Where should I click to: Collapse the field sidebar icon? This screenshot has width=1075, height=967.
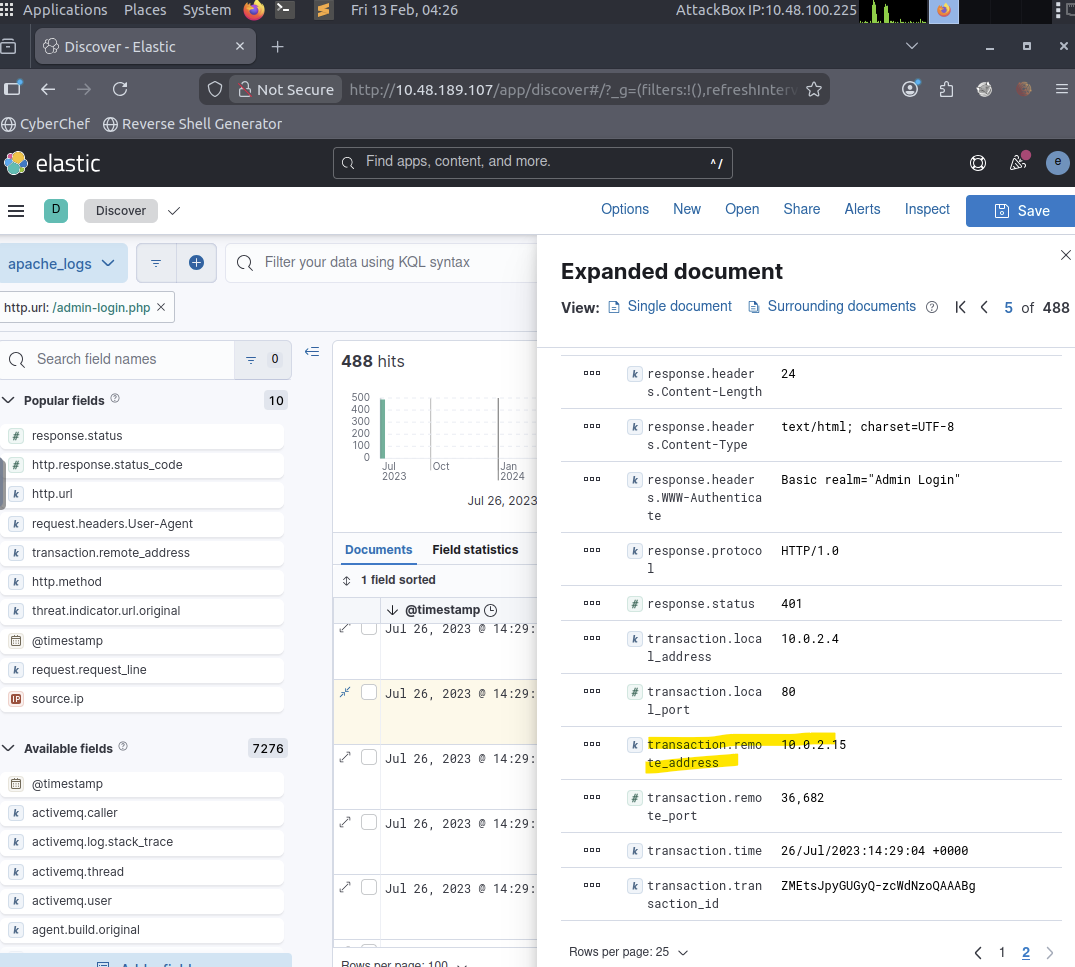click(x=312, y=352)
